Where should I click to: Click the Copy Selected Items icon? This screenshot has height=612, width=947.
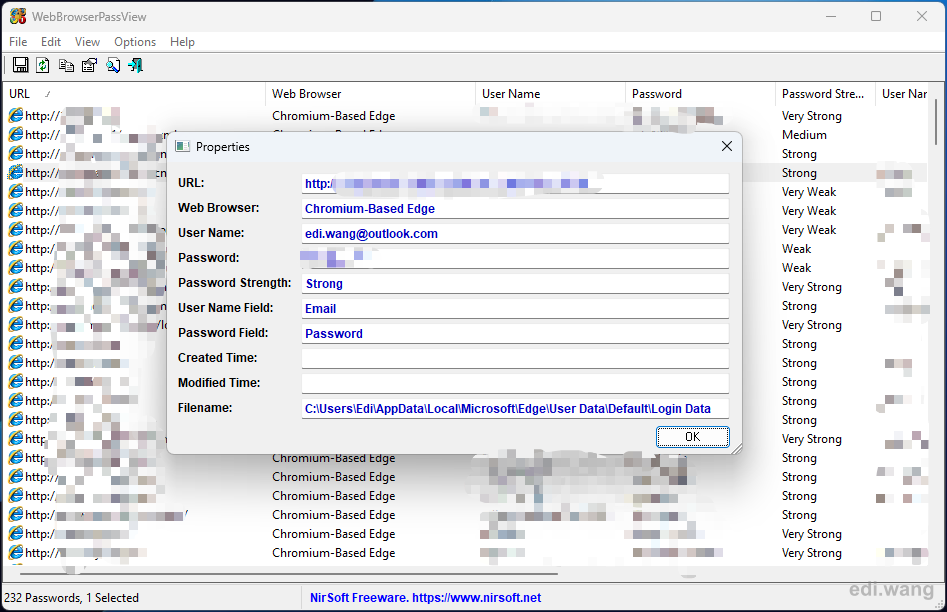click(66, 65)
